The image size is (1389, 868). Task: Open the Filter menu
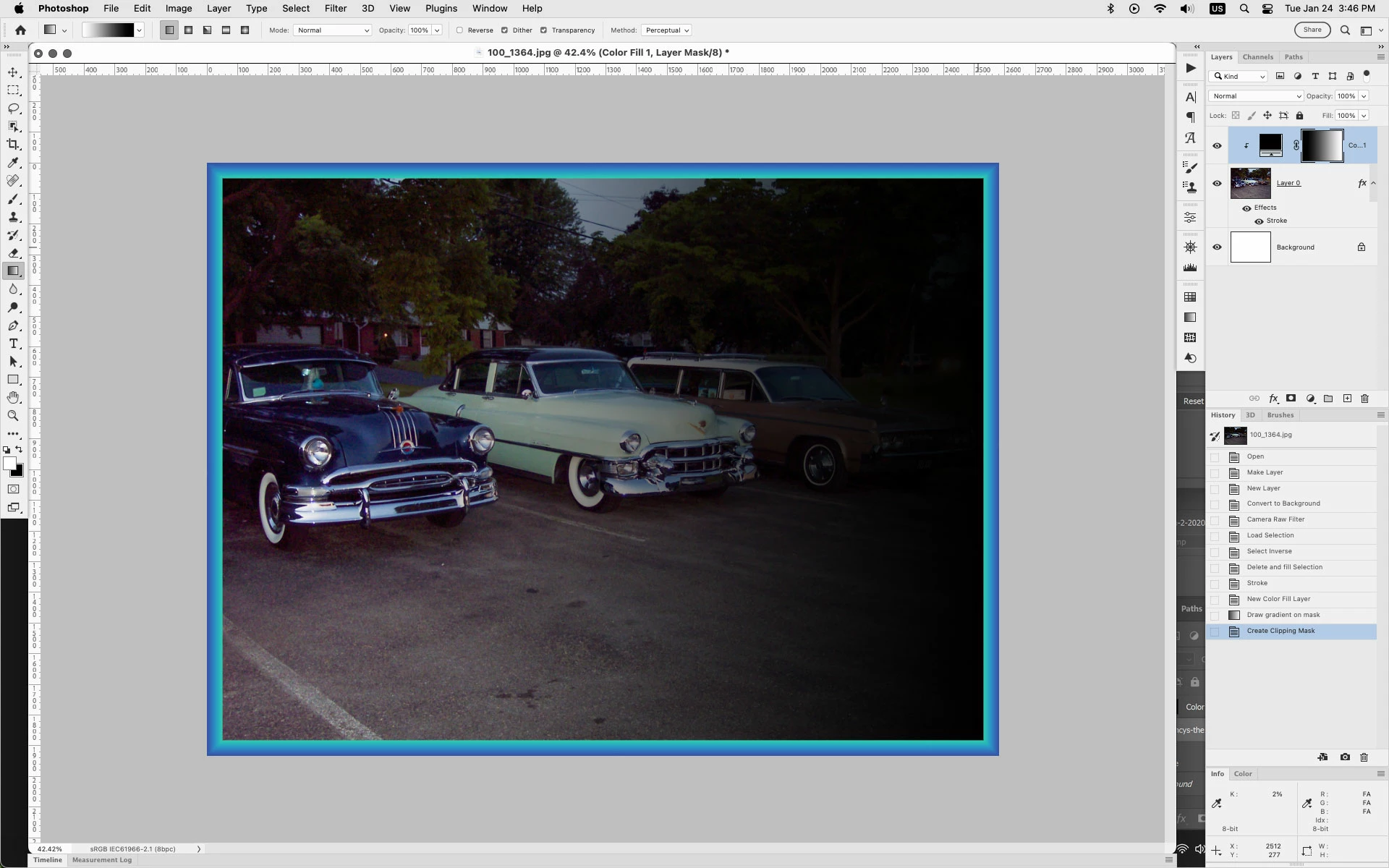point(335,9)
